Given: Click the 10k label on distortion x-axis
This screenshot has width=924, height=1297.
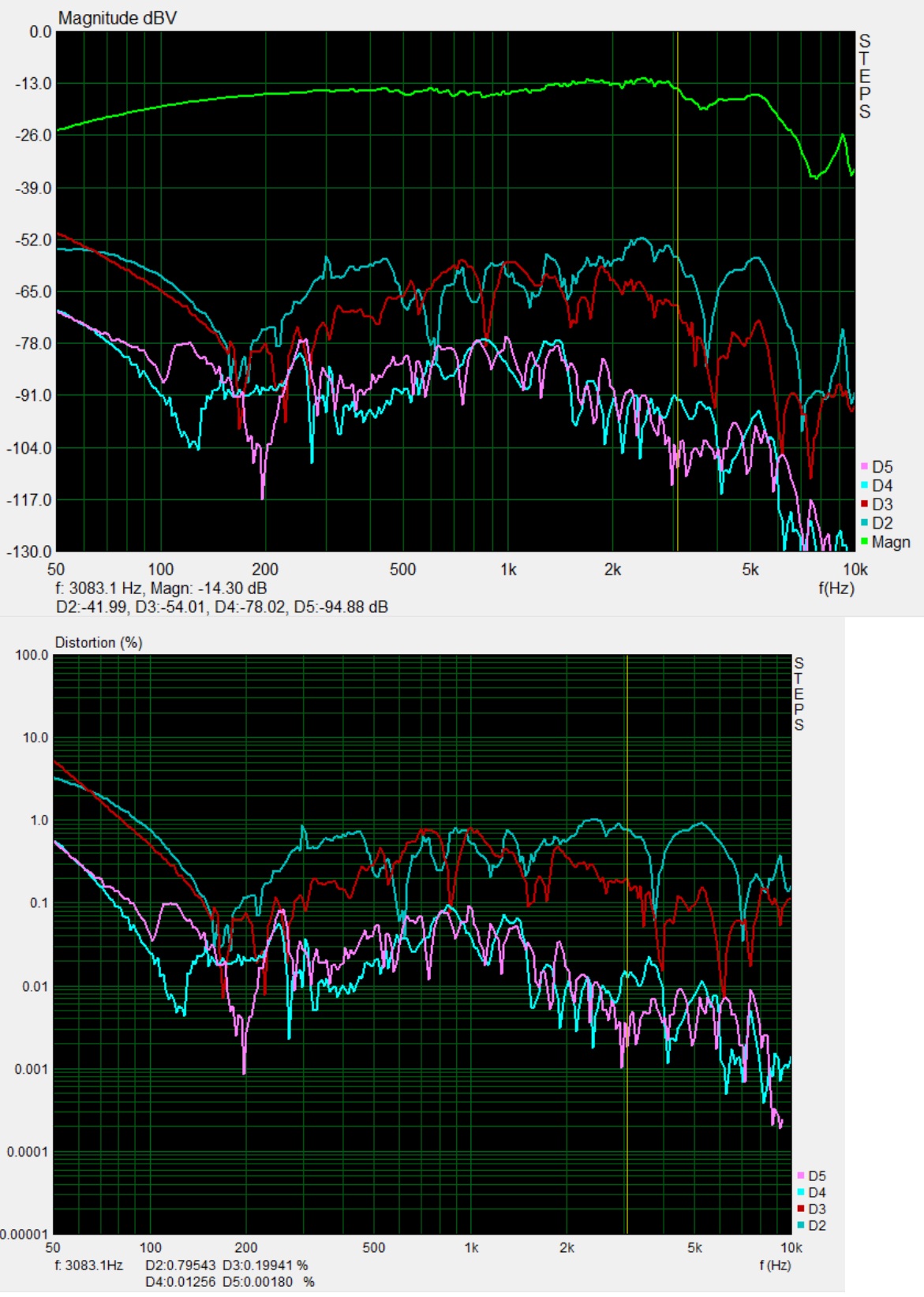Looking at the screenshot, I should click(791, 1248).
